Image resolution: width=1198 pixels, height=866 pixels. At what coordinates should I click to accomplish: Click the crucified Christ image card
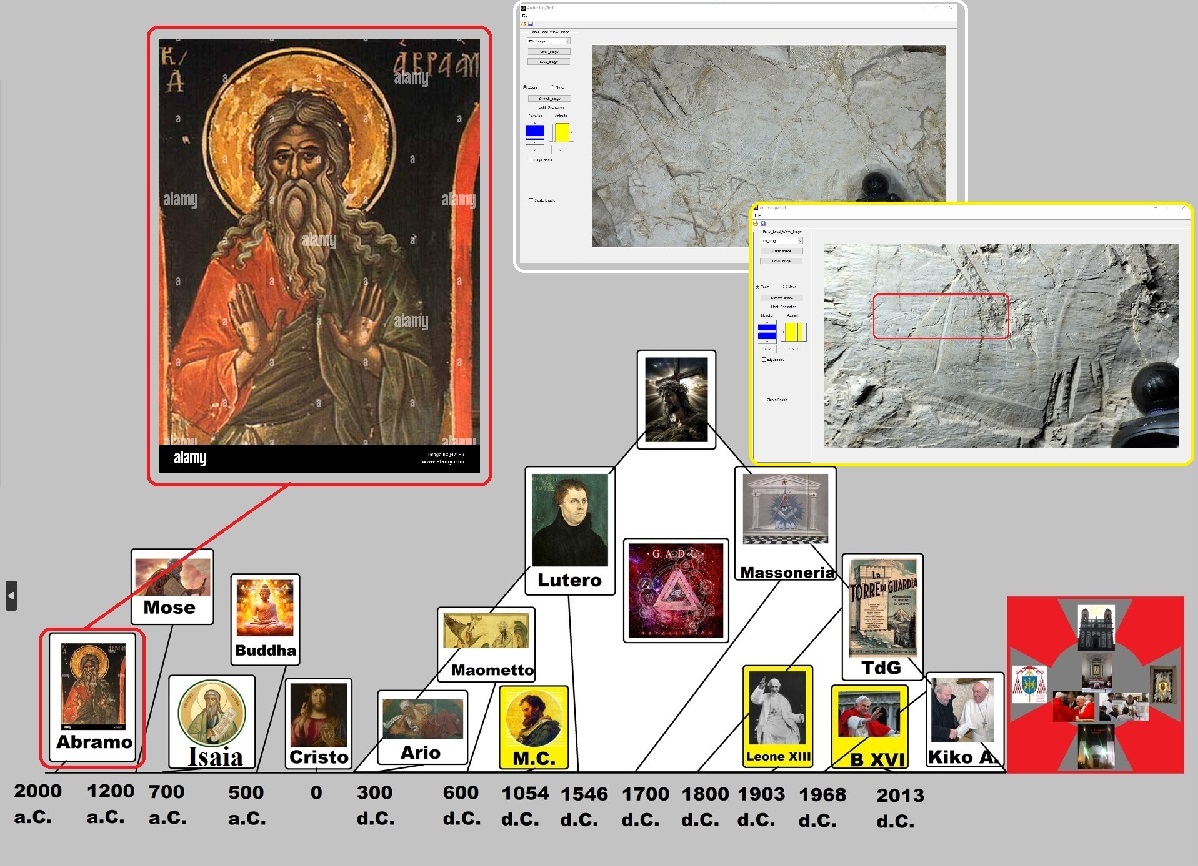[x=676, y=399]
